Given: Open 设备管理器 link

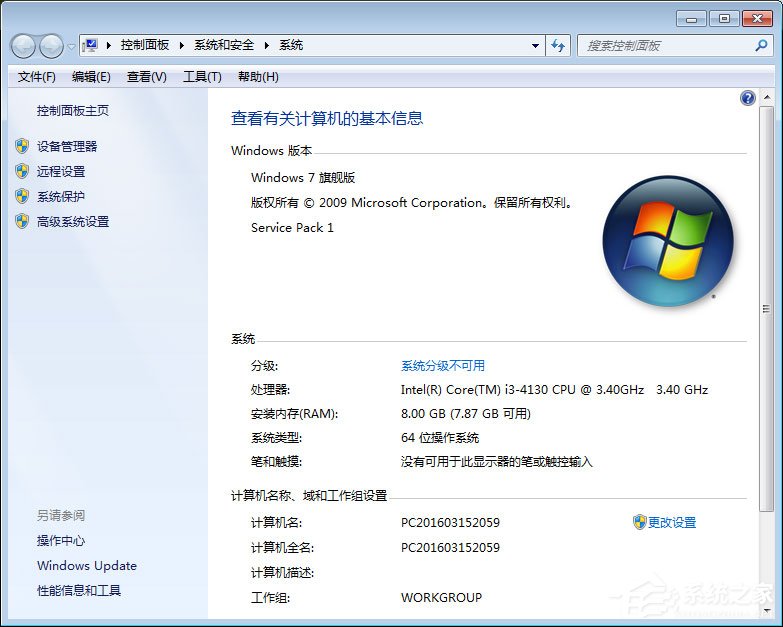Looking at the screenshot, I should [67, 147].
